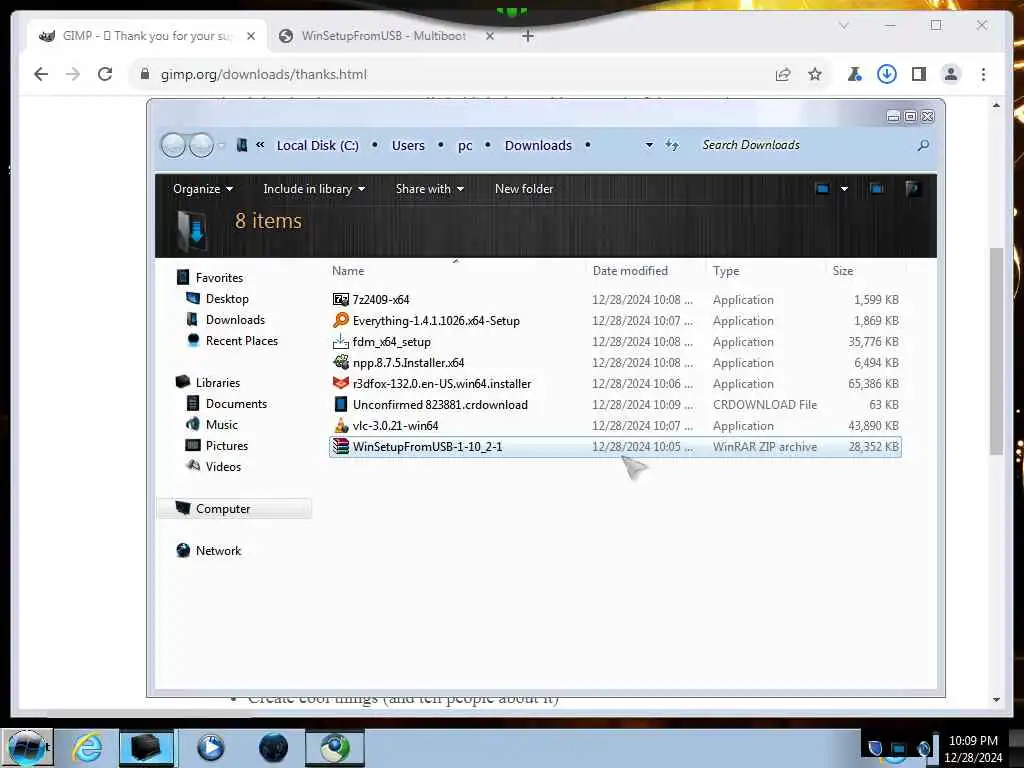The height and width of the screenshot is (768, 1024).
Task: Open Internet Explorer from taskbar
Action: coord(87,748)
